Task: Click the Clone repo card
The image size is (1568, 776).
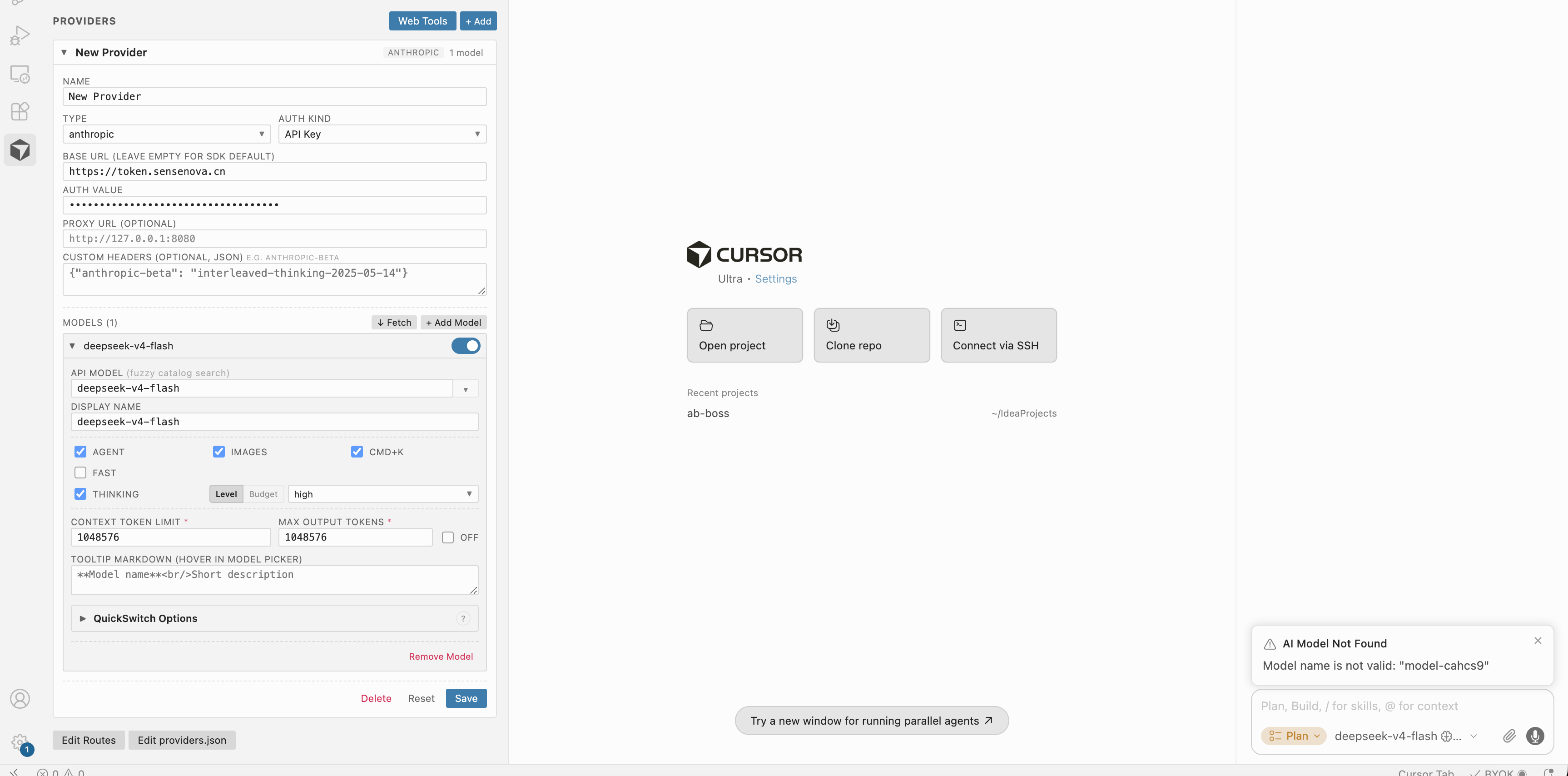Action: pyautogui.click(x=872, y=335)
